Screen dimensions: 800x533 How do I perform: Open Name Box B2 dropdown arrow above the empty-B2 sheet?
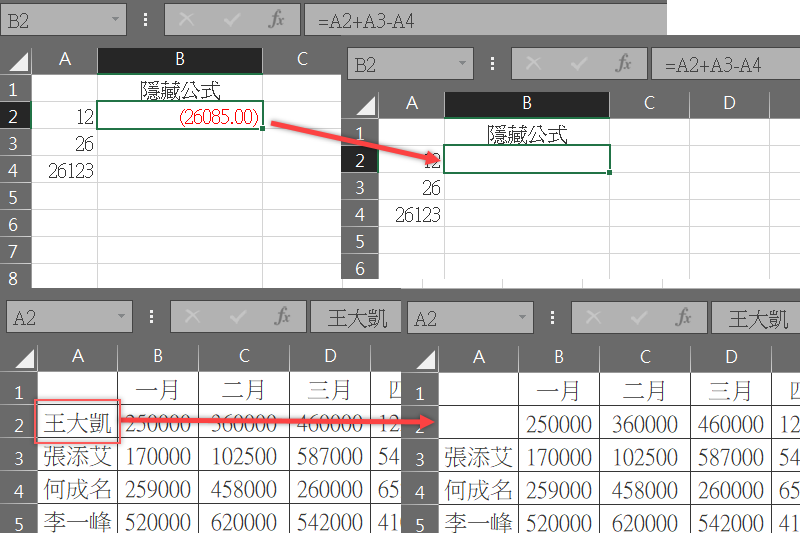(462, 63)
